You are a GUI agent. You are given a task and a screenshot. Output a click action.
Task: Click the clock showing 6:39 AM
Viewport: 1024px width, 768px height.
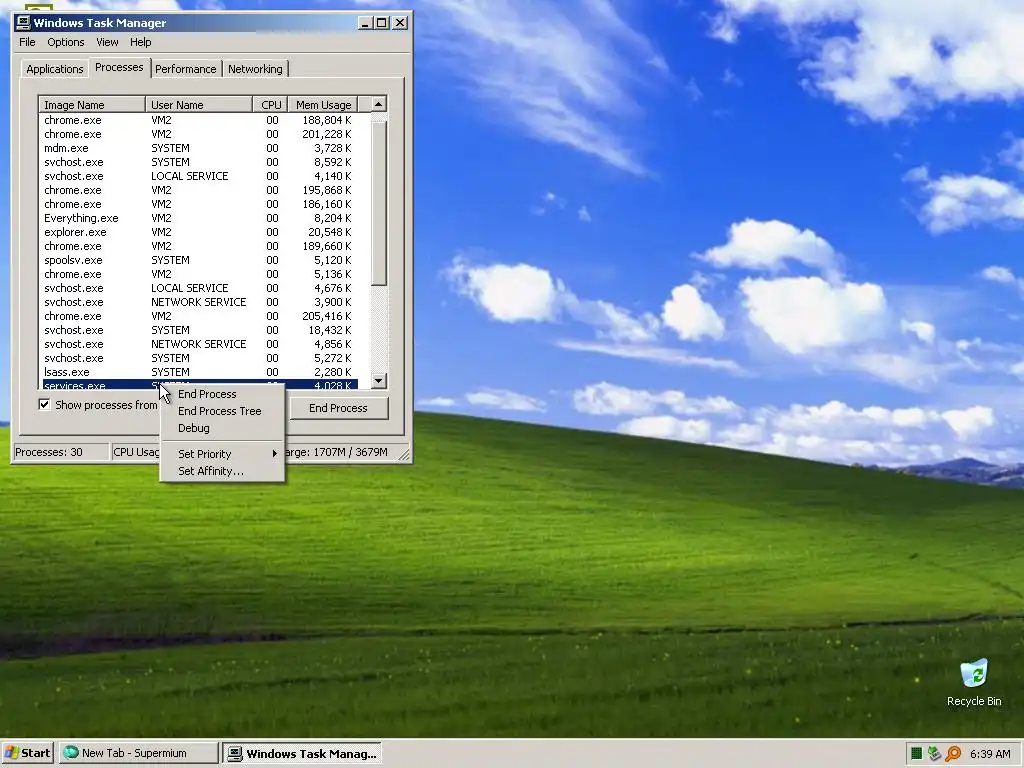pos(990,754)
